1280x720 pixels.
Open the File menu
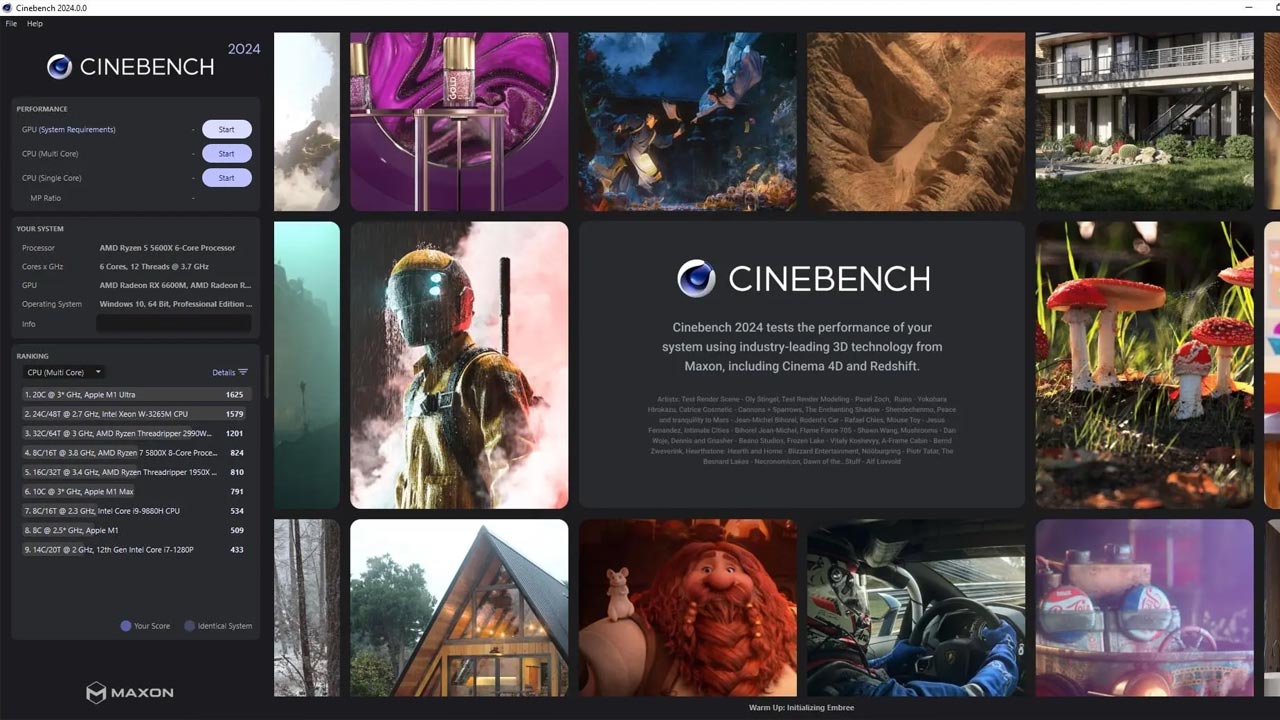coord(12,23)
